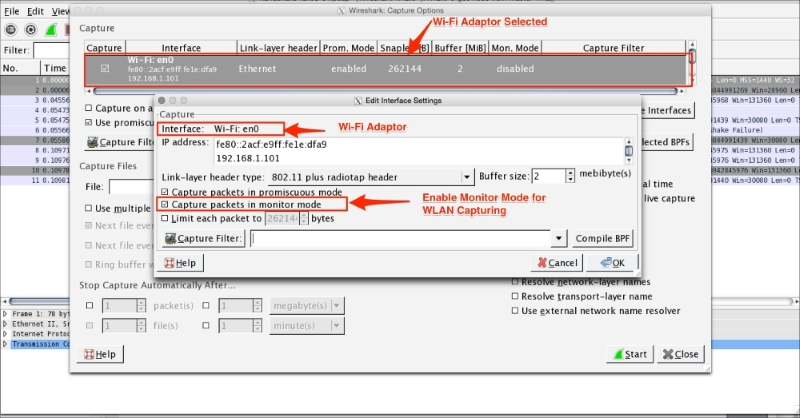Image resolution: width=800 pixels, height=418 pixels.
Task: Click the Link-layer header column header
Action: click(x=279, y=47)
